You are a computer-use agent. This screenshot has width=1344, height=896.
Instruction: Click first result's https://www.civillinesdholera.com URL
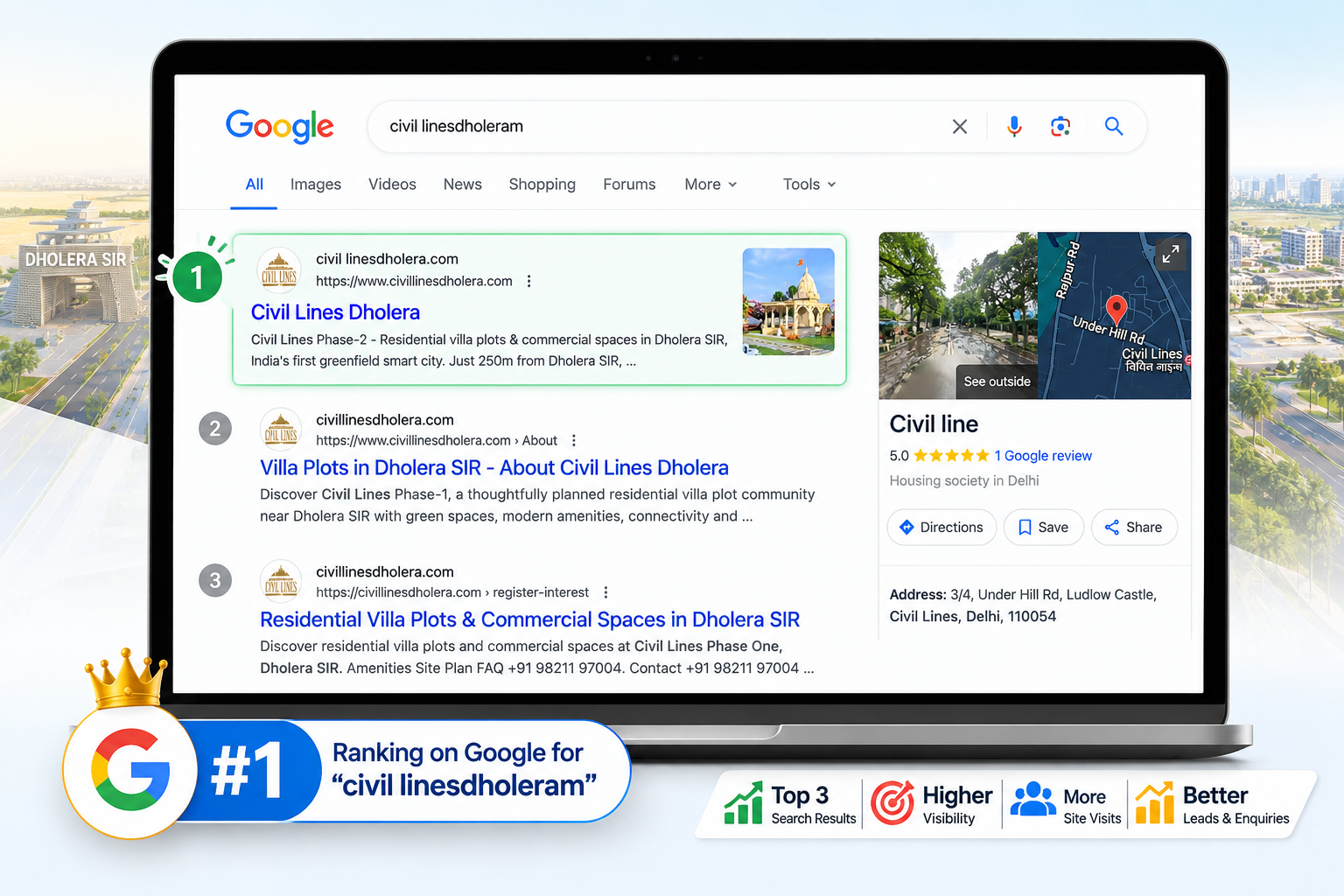tap(414, 281)
